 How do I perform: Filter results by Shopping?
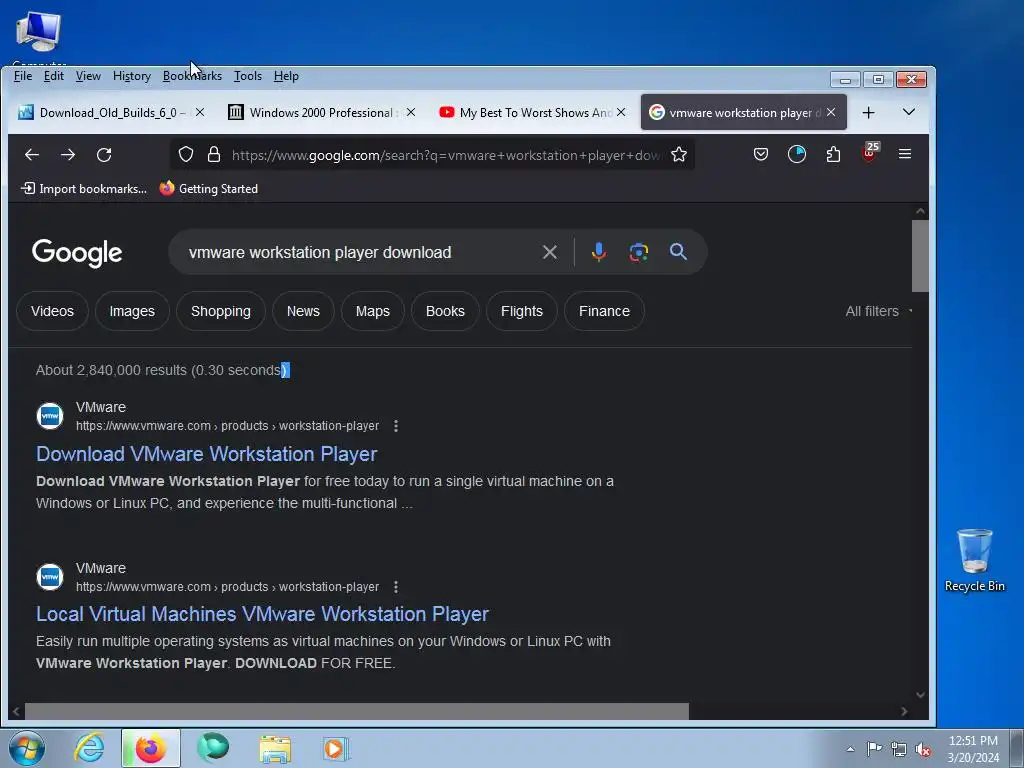click(x=221, y=311)
